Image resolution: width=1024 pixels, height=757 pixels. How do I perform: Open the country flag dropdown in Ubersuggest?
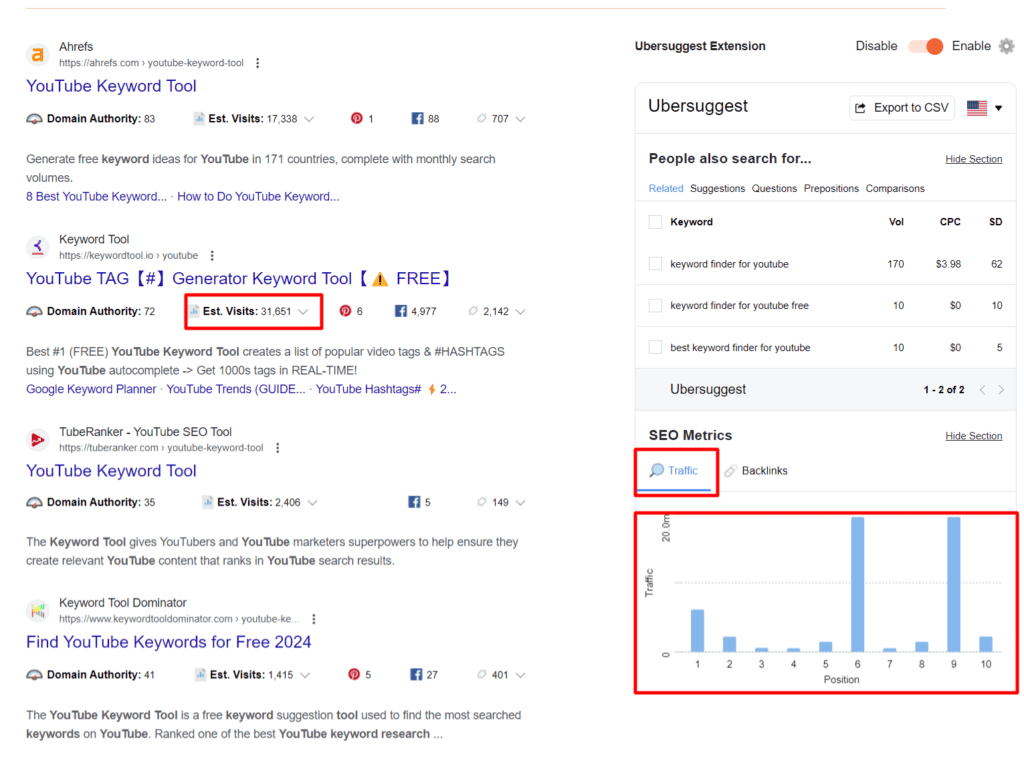(x=984, y=107)
